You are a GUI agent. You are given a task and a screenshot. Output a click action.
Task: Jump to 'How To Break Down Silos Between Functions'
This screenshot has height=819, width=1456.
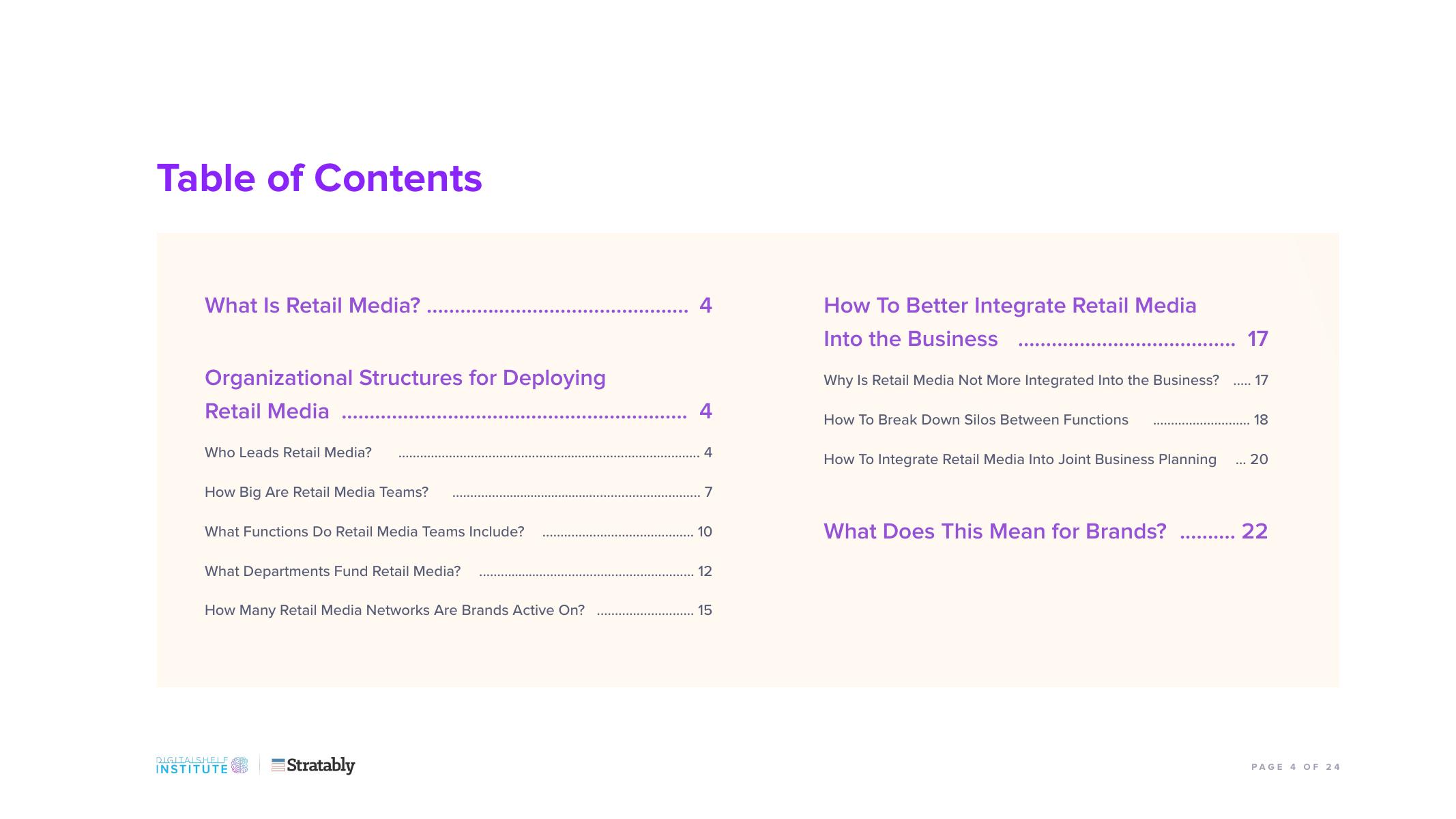(x=976, y=420)
